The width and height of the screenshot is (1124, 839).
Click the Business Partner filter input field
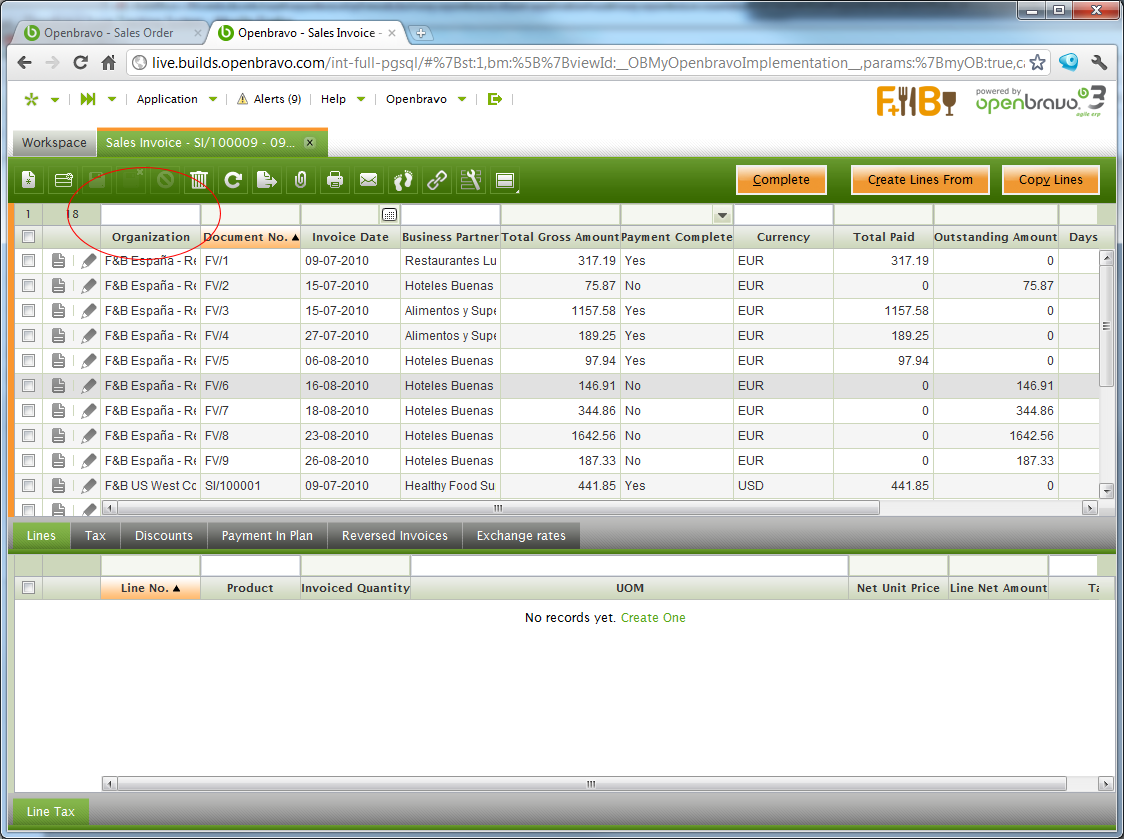point(450,214)
